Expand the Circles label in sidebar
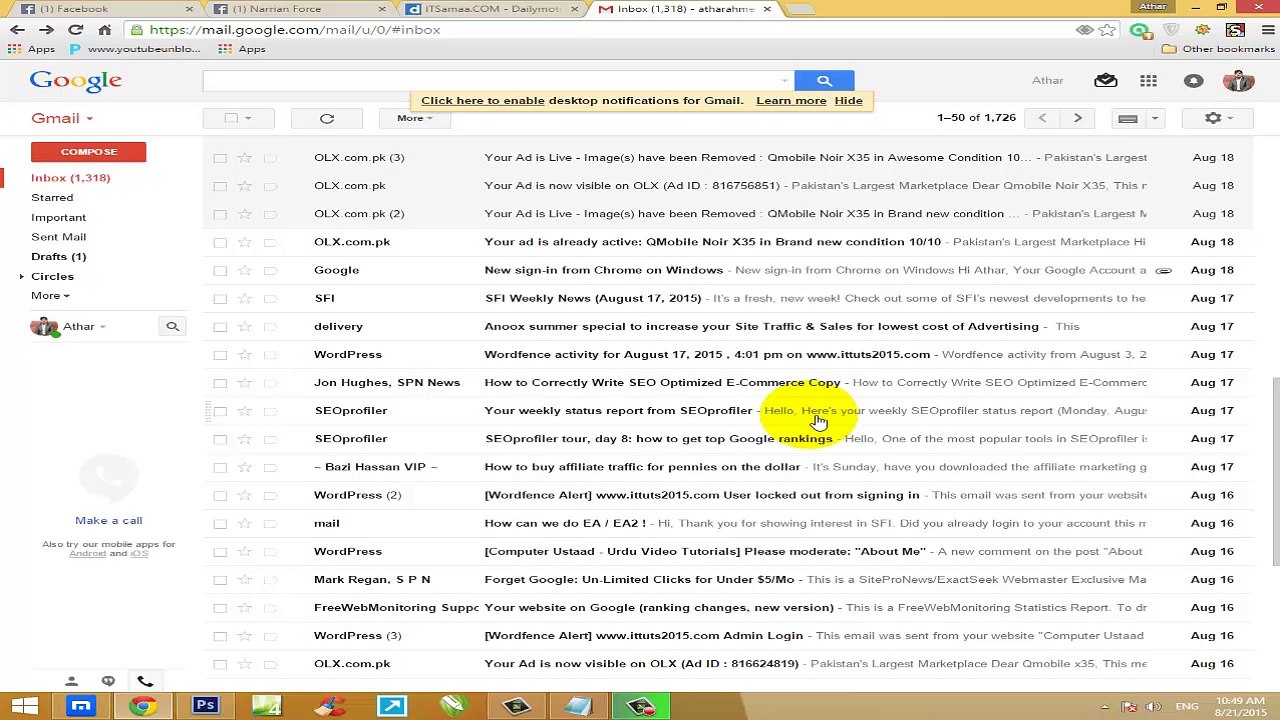This screenshot has width=1280, height=720. click(22, 276)
